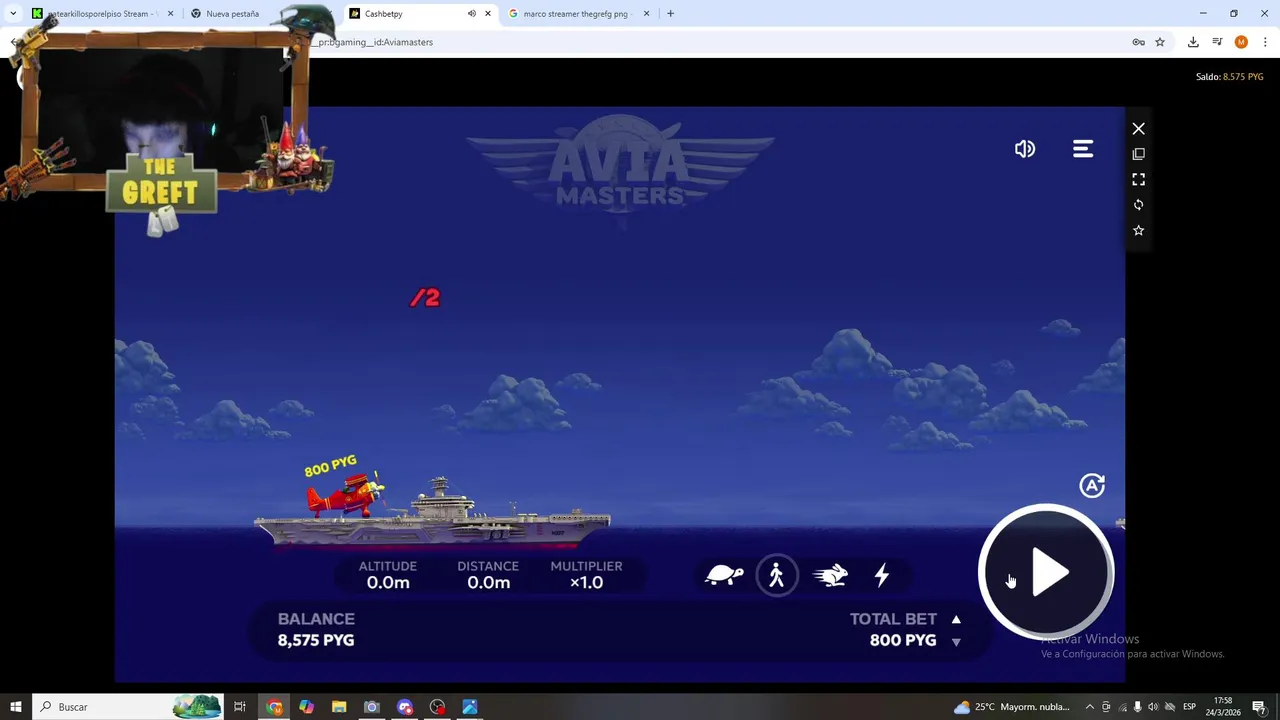
Task: Increase total bet with up arrow
Action: pos(956,620)
